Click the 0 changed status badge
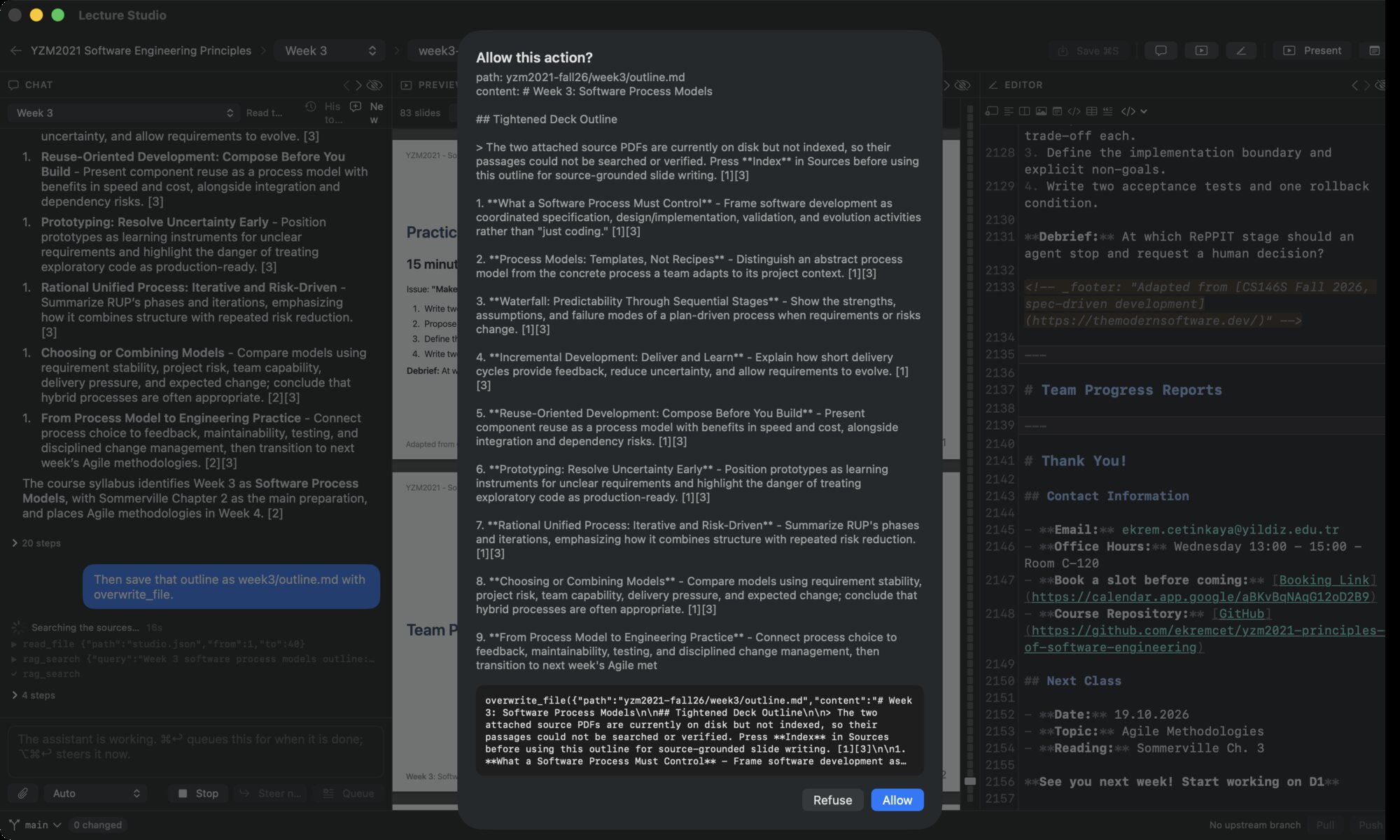 click(98, 825)
